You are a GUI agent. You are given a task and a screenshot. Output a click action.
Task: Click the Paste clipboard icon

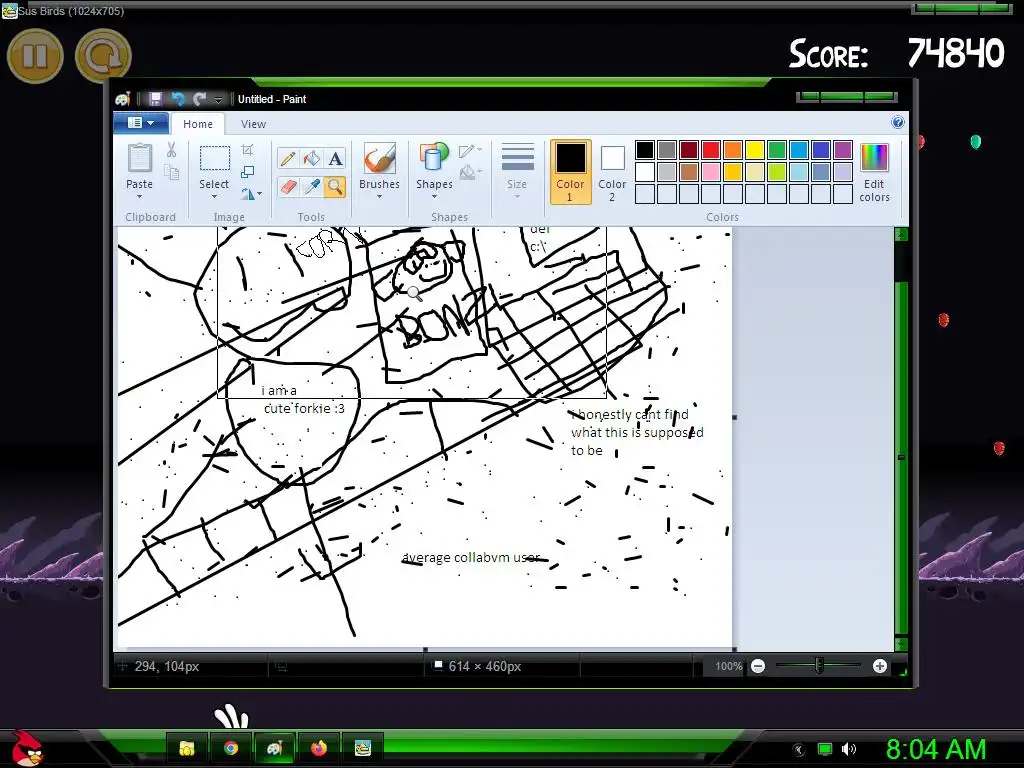coord(139,158)
